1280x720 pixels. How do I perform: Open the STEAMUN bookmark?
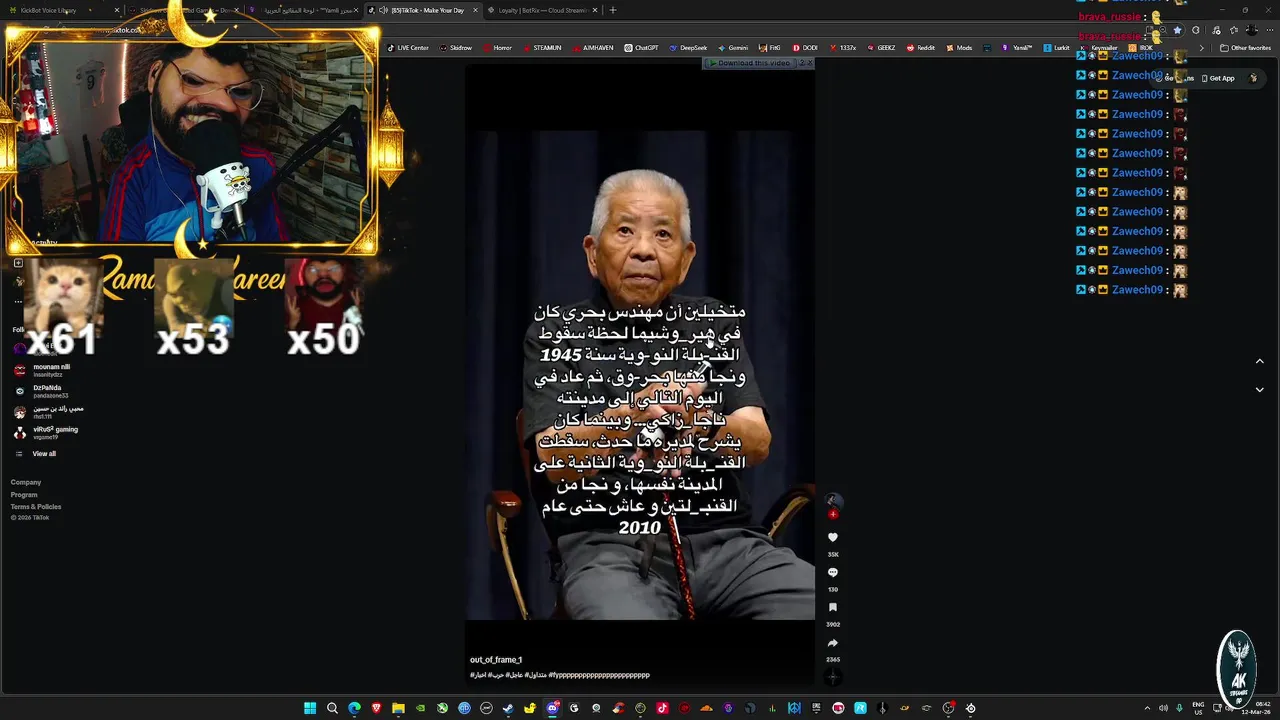[542, 48]
